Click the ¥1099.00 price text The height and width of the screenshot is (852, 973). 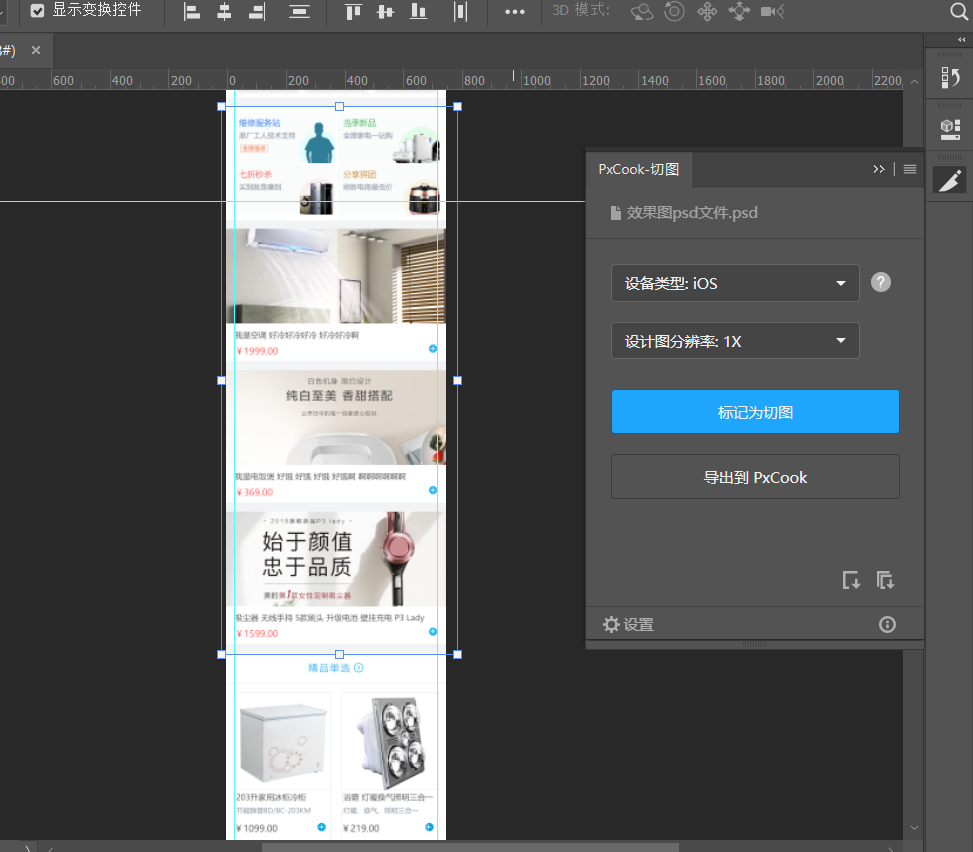coord(257,828)
